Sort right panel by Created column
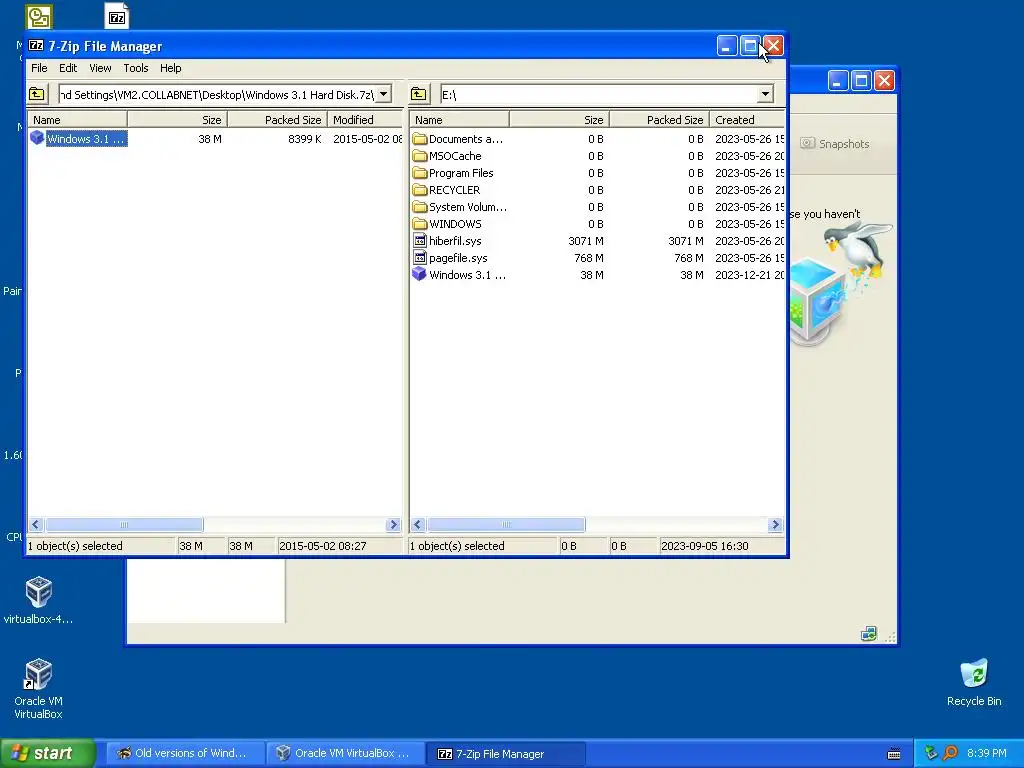Viewport: 1024px width, 768px height. tap(746, 120)
